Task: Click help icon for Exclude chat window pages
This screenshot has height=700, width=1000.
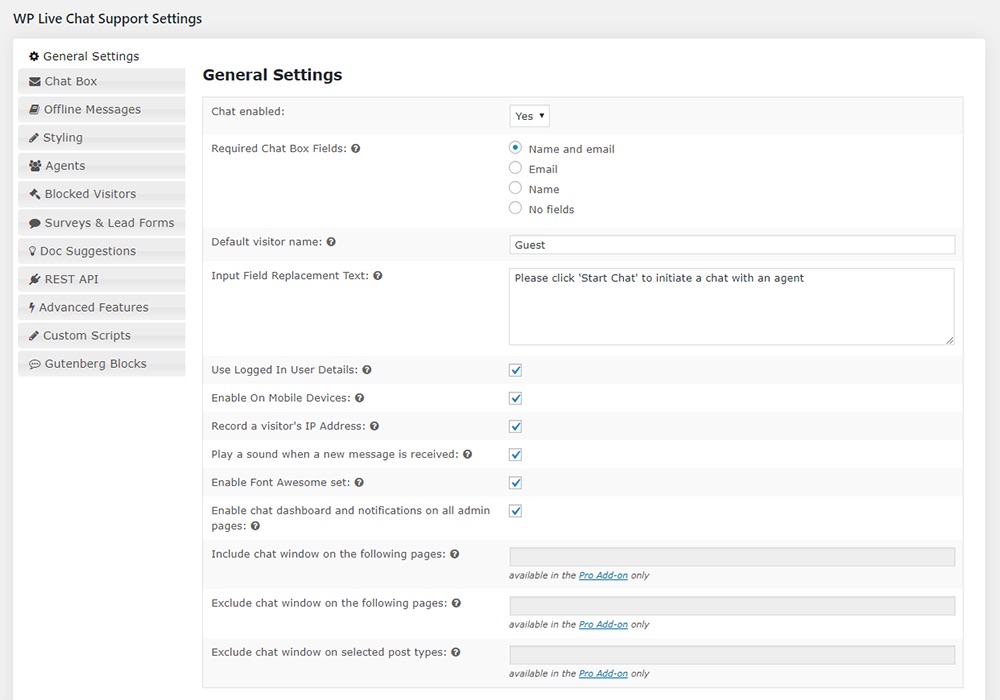Action: [456, 603]
